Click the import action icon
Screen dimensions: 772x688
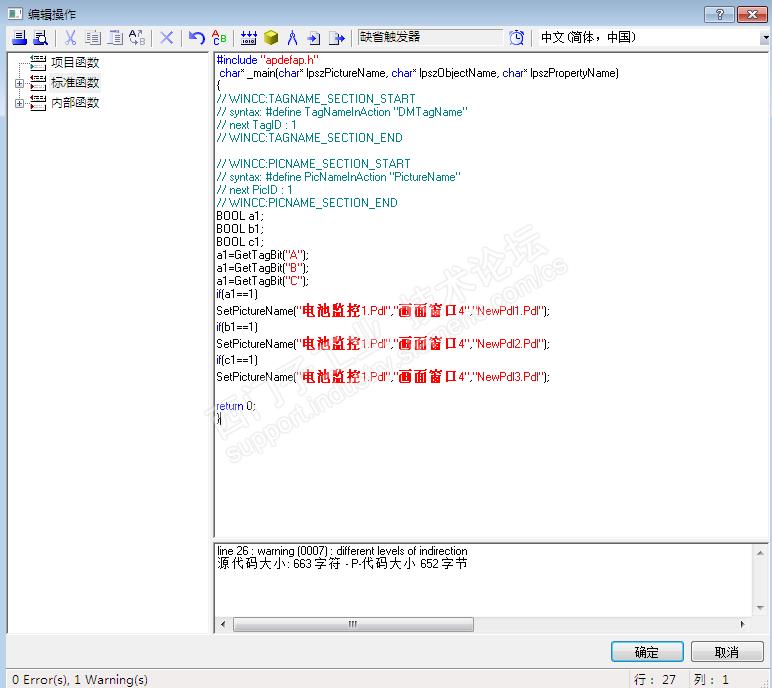pyautogui.click(x=314, y=38)
